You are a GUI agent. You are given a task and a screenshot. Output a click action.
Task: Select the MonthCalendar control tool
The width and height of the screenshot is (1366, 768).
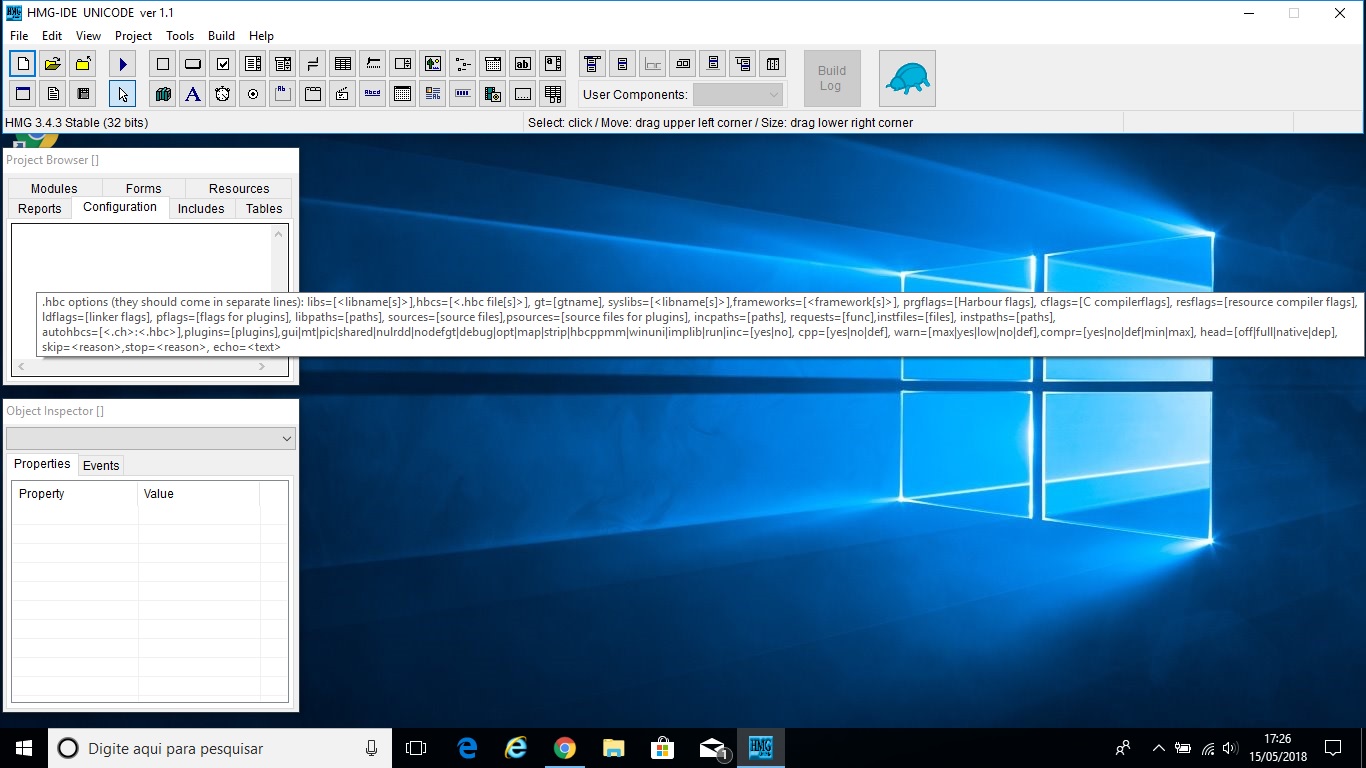coord(403,94)
